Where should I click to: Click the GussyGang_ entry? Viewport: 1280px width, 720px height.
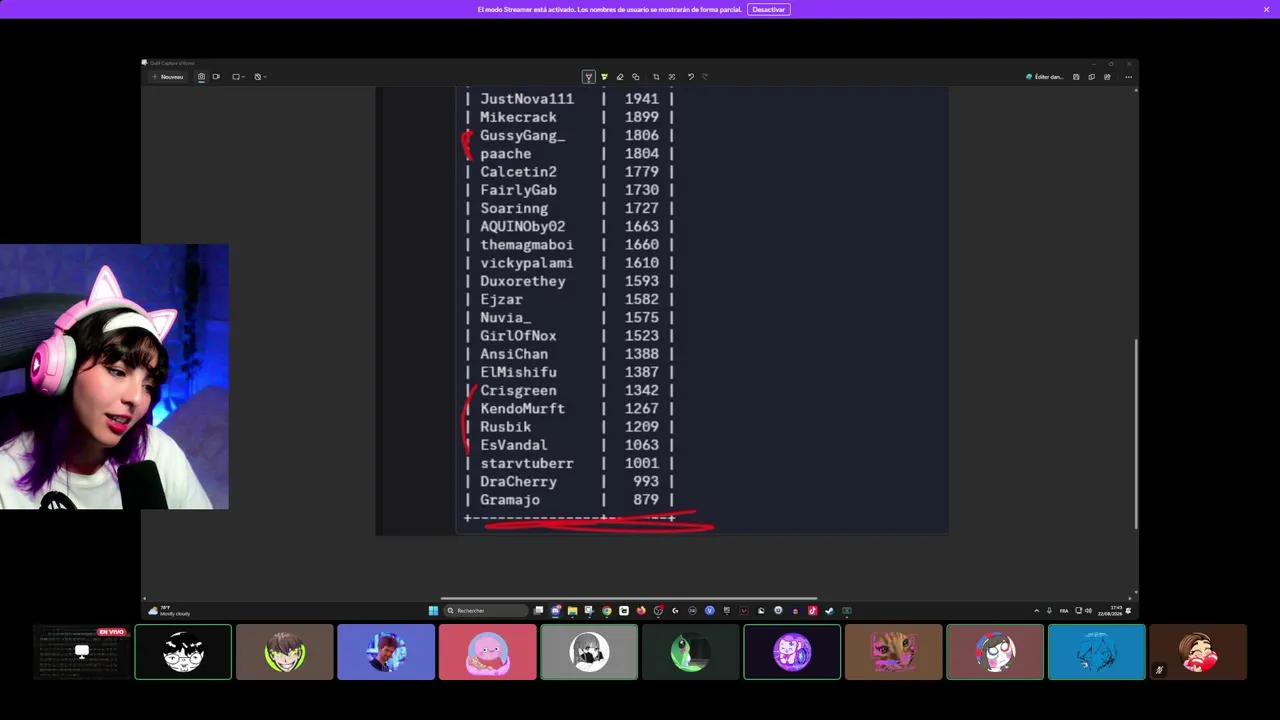tap(522, 135)
